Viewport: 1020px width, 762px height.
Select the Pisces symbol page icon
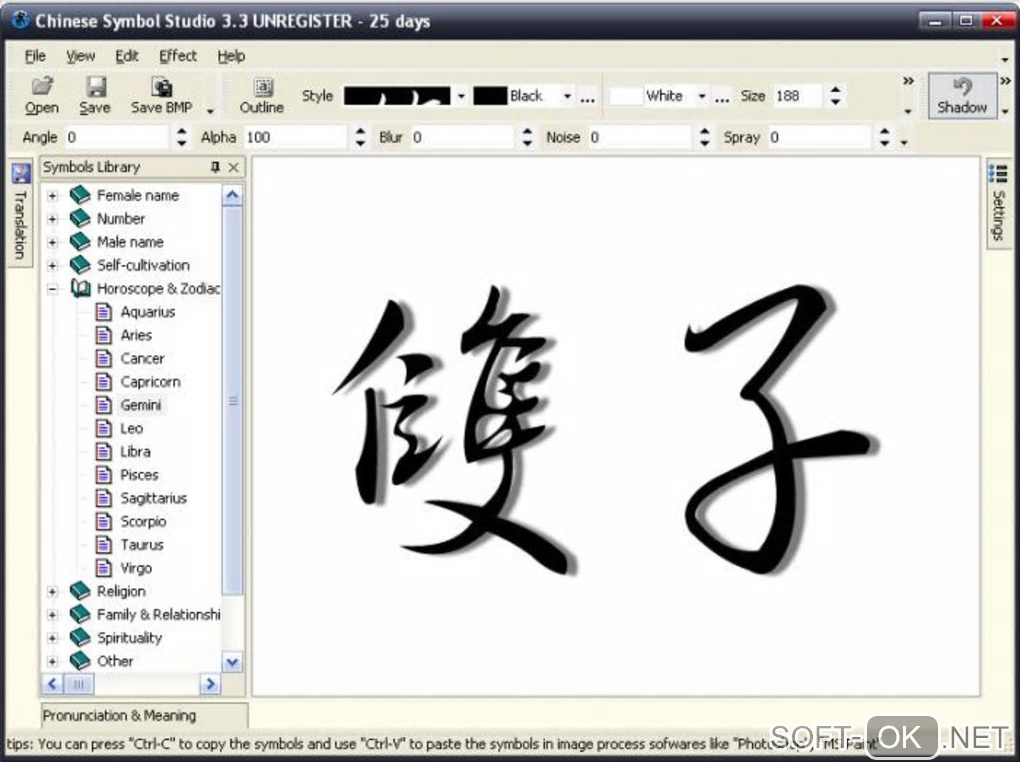(x=103, y=475)
